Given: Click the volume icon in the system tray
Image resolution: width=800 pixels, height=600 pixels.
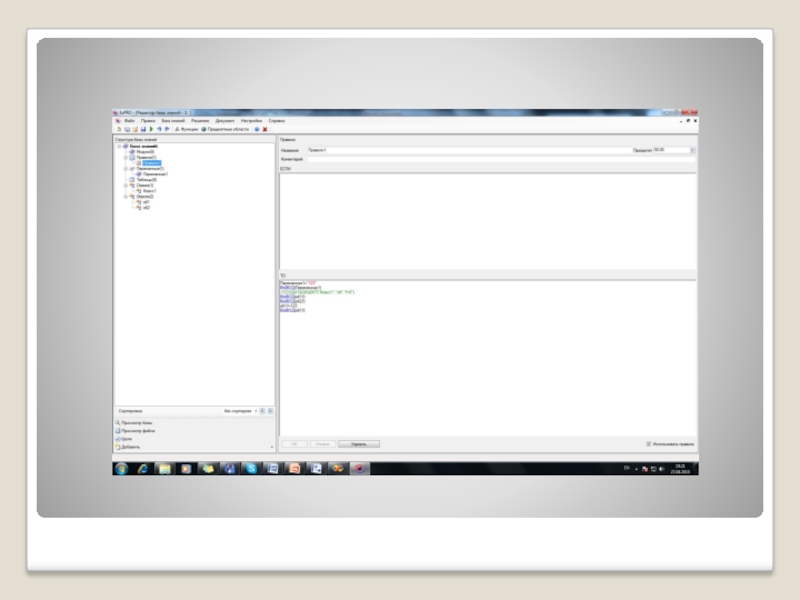Looking at the screenshot, I should (x=662, y=469).
